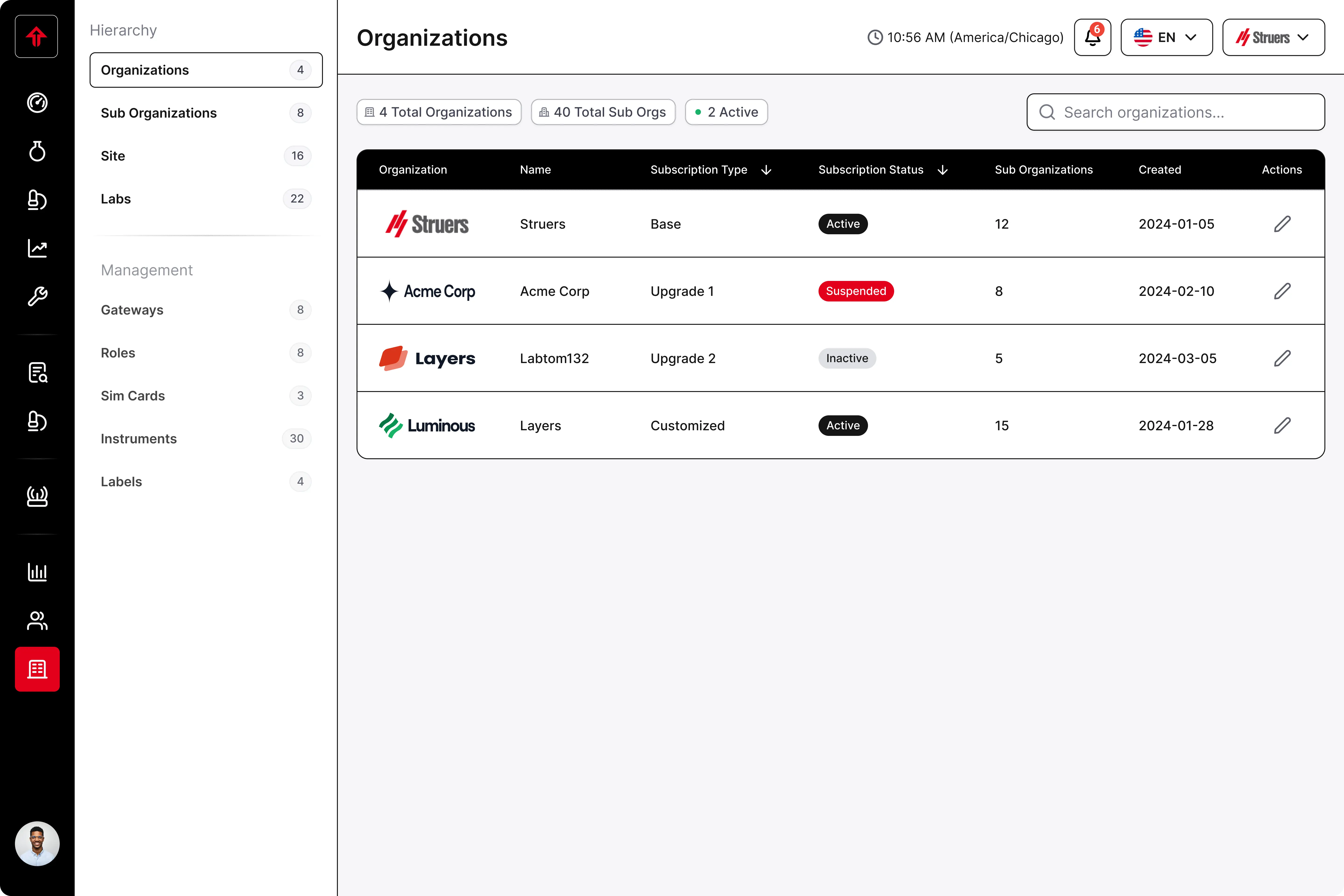This screenshot has width=1344, height=896.
Task: Click the 2024-01-28 created date
Action: tap(1176, 426)
